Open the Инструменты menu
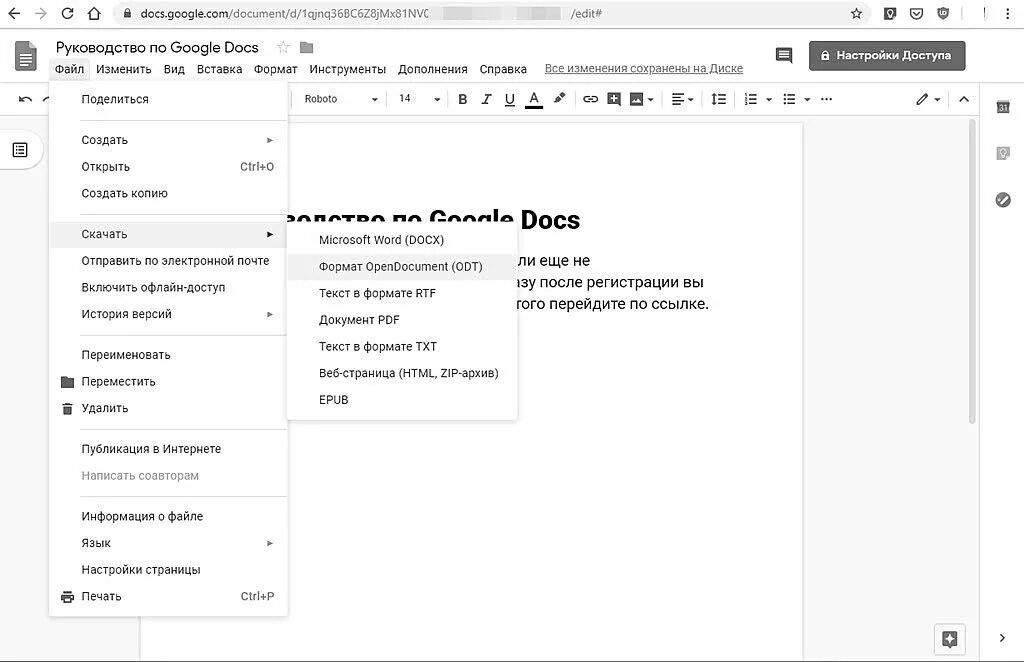 click(x=347, y=69)
